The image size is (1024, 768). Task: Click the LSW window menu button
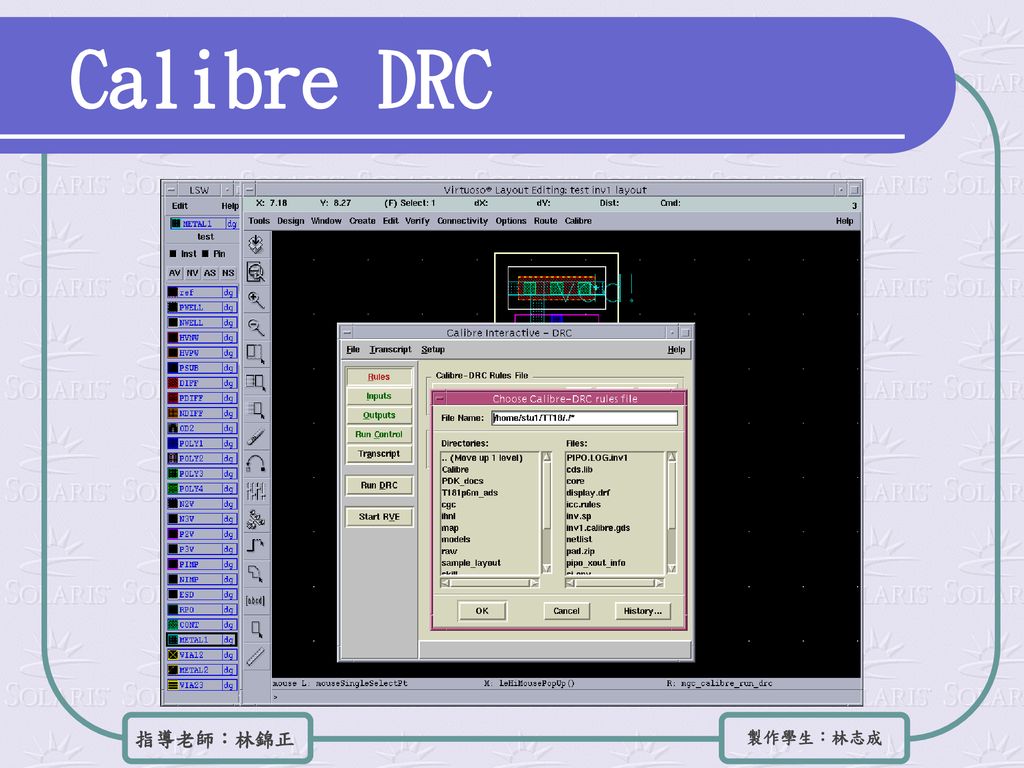point(172,189)
